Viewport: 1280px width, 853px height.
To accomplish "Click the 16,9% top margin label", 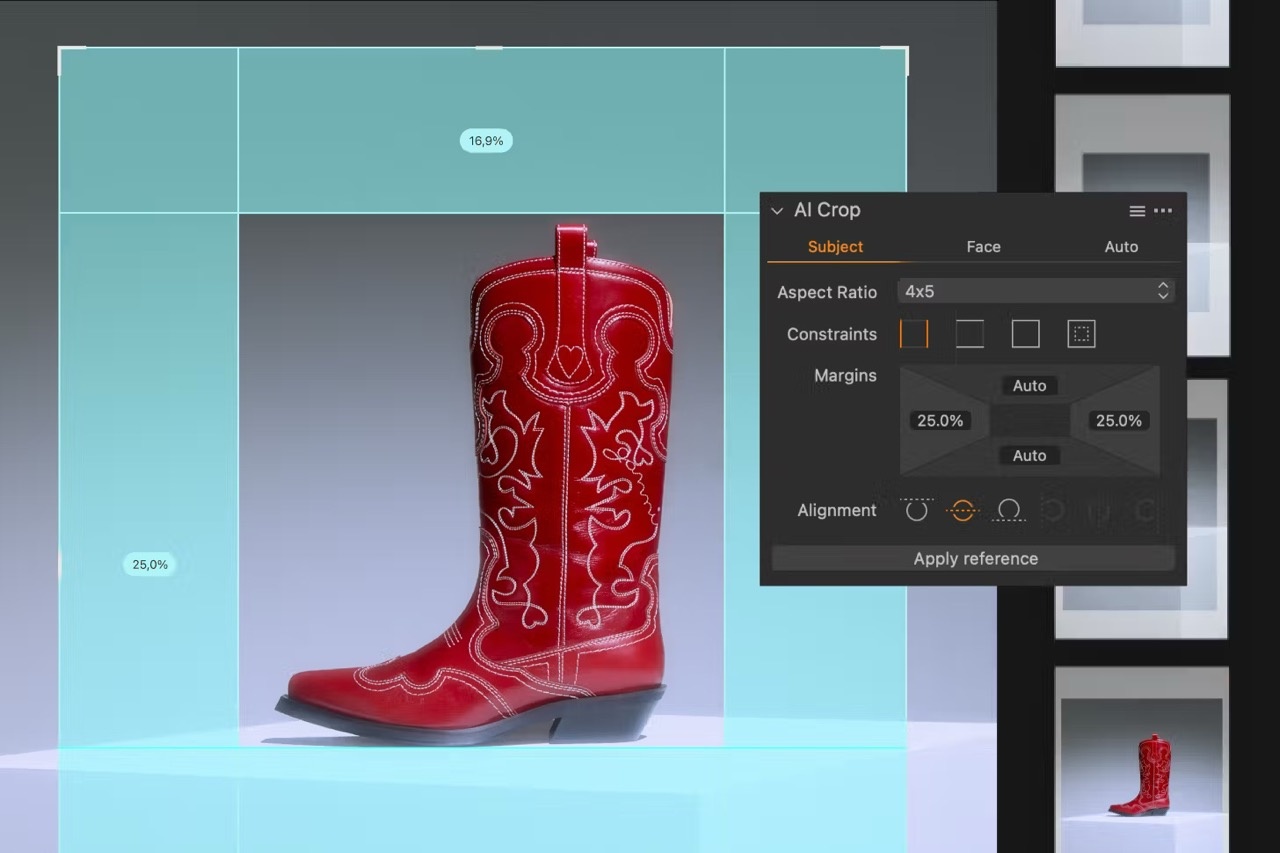I will (x=486, y=141).
